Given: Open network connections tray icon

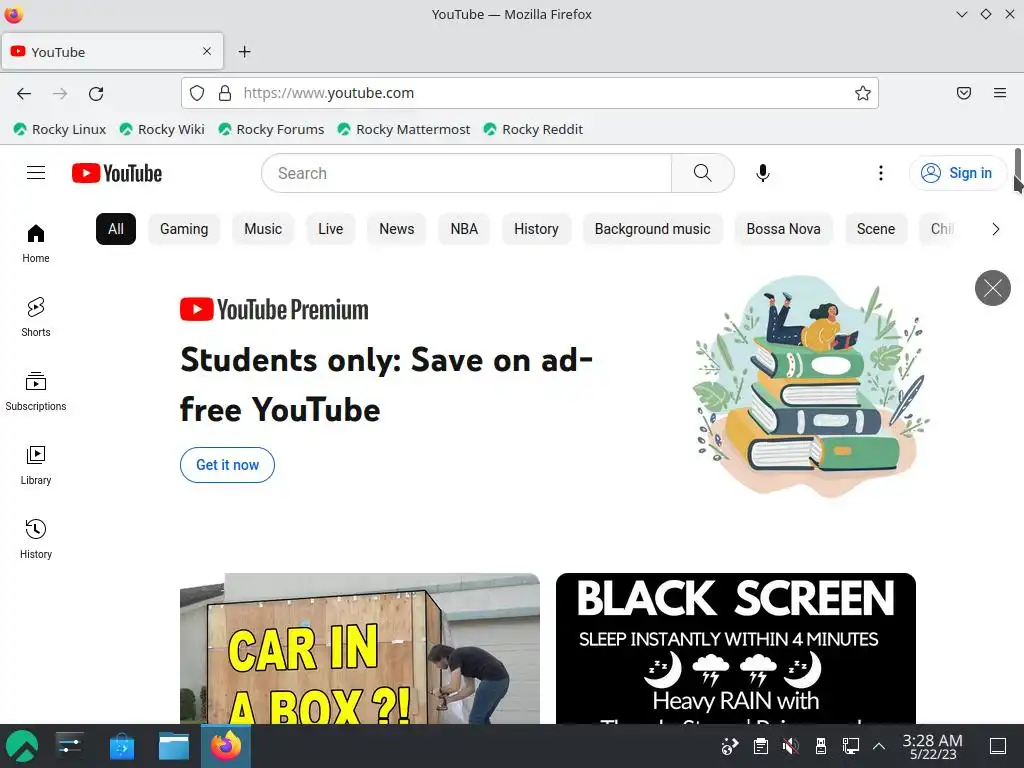Looking at the screenshot, I should pyautogui.click(x=850, y=746).
